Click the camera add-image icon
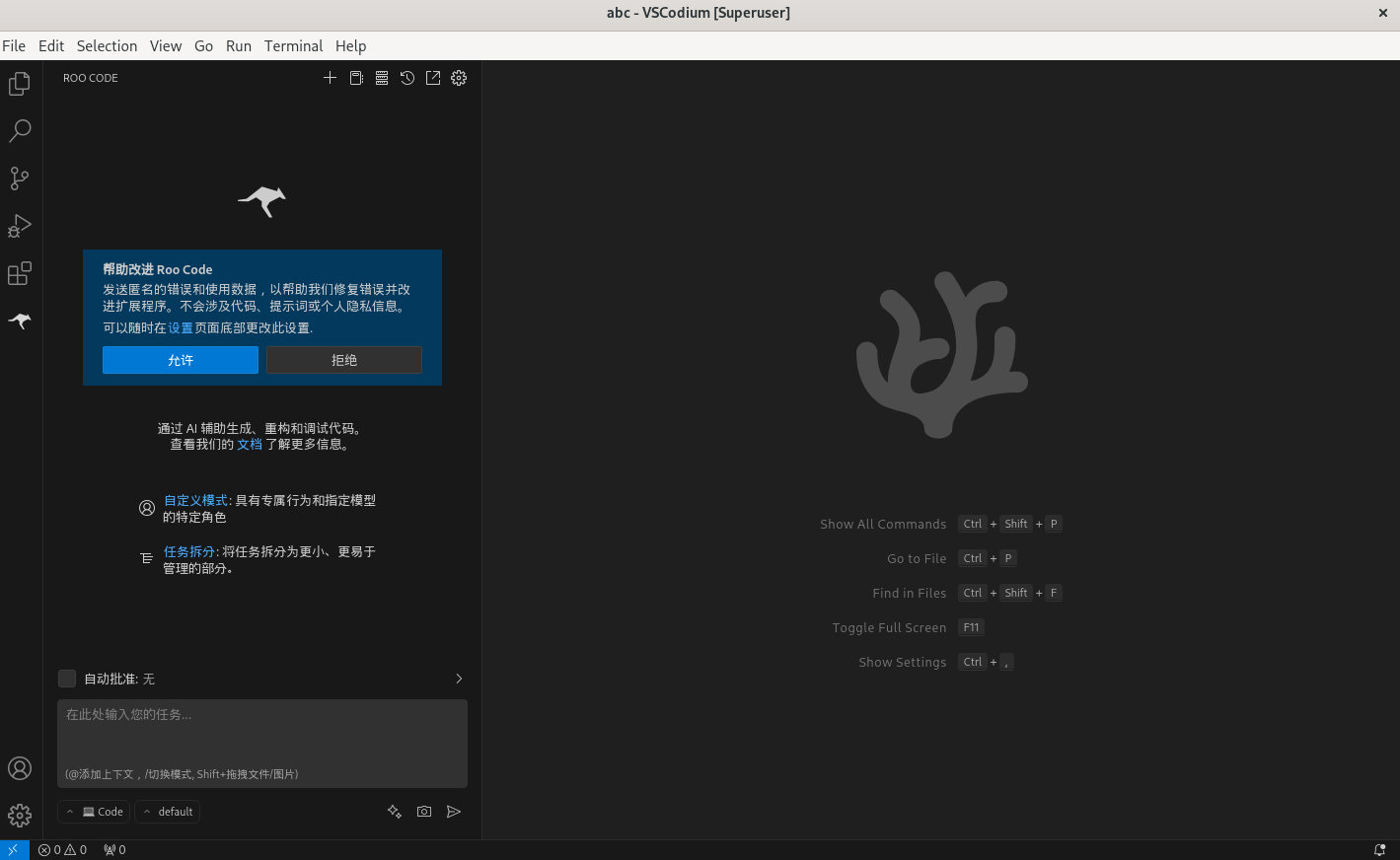This screenshot has width=1400, height=860. pyautogui.click(x=424, y=812)
